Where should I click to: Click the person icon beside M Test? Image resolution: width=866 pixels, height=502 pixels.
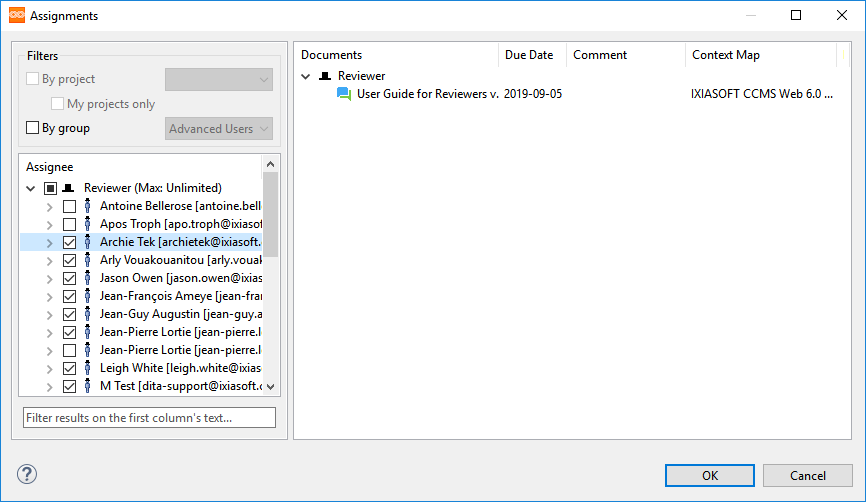(87, 386)
